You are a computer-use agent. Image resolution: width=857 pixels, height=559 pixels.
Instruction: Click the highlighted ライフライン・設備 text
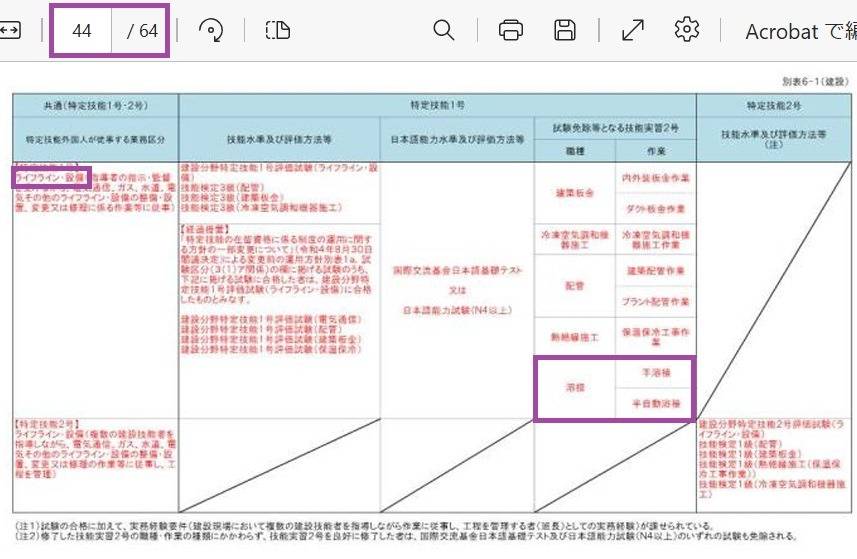(x=50, y=177)
